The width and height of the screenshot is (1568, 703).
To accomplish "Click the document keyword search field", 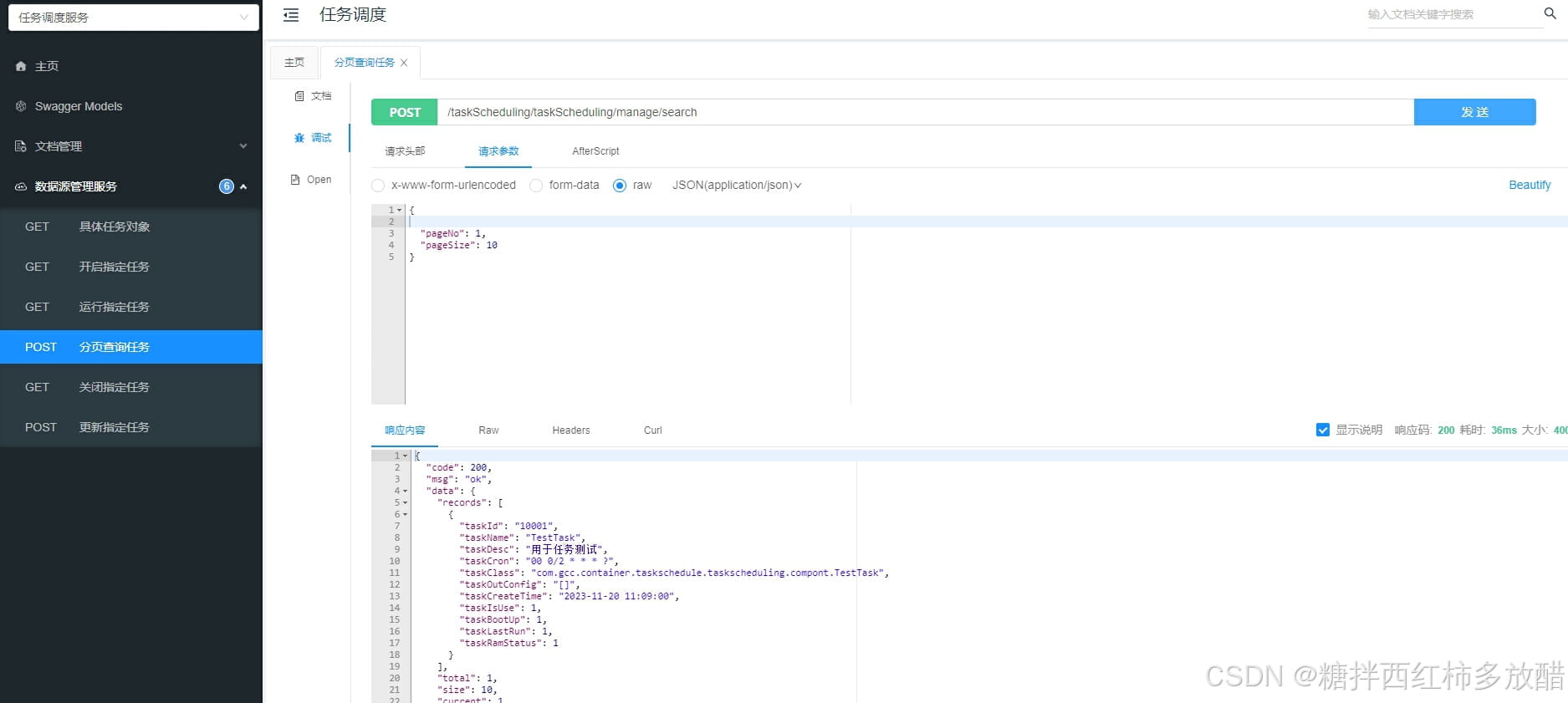I will (1453, 14).
